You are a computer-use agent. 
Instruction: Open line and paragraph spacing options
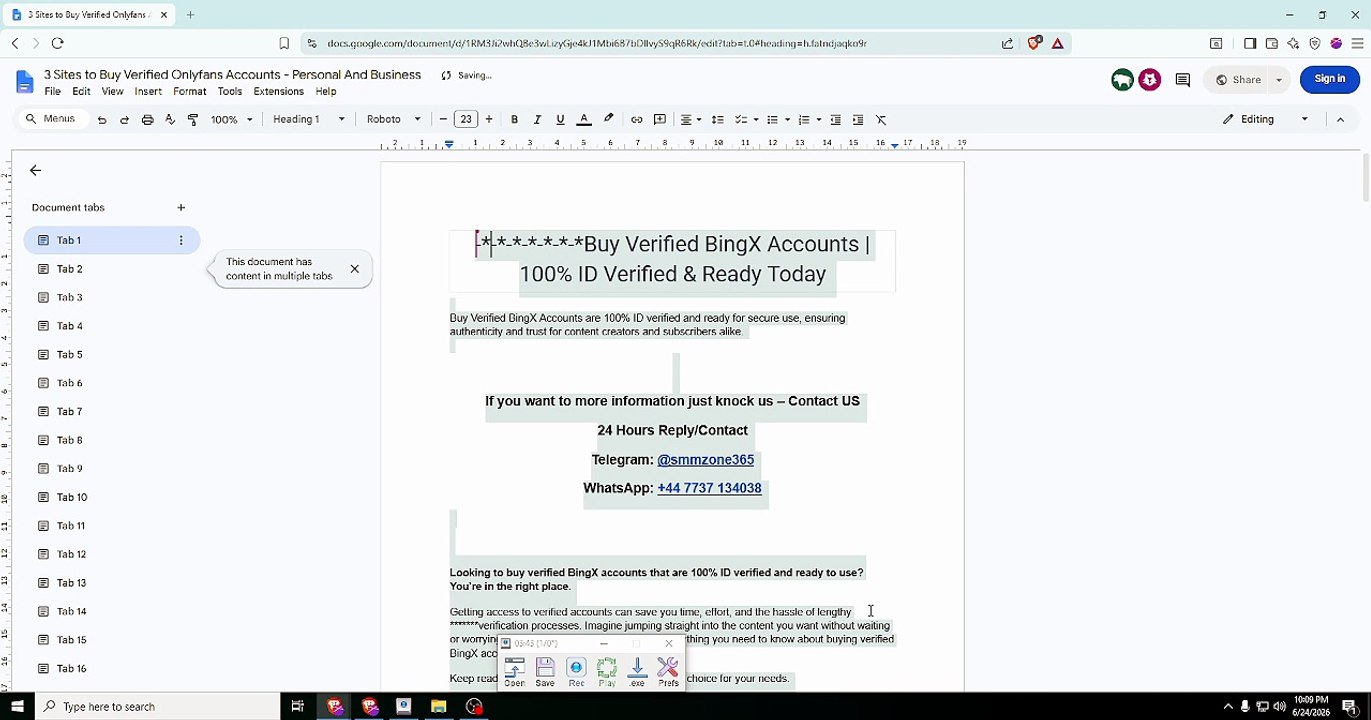pos(717,120)
